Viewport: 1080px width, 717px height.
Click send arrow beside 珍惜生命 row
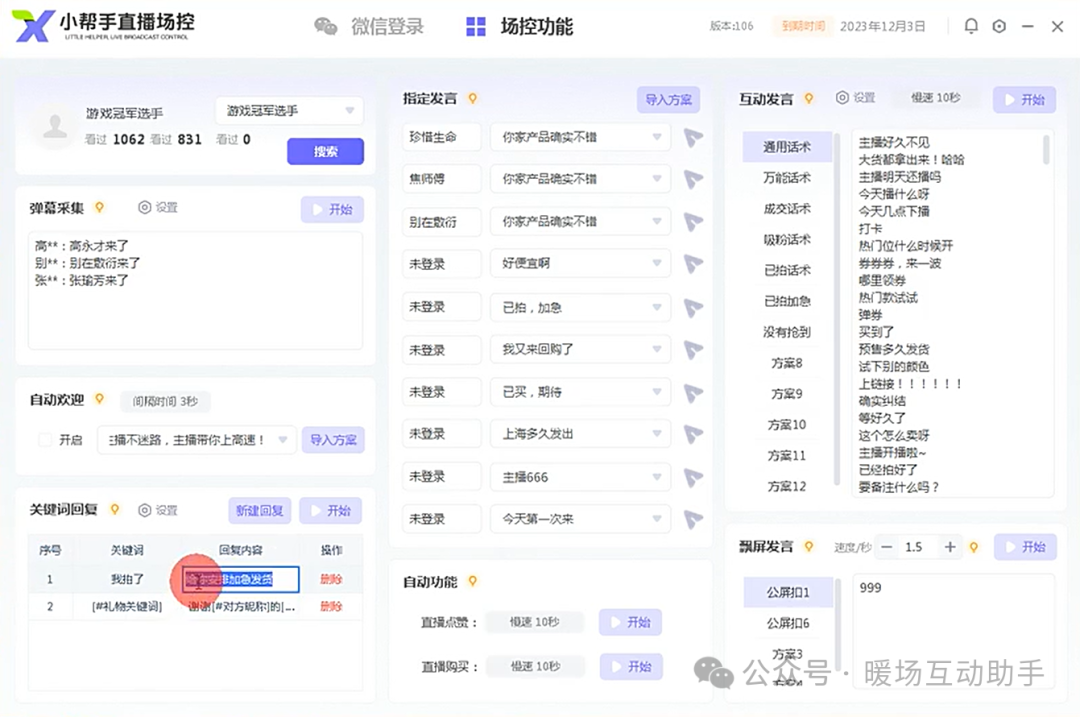coord(693,137)
